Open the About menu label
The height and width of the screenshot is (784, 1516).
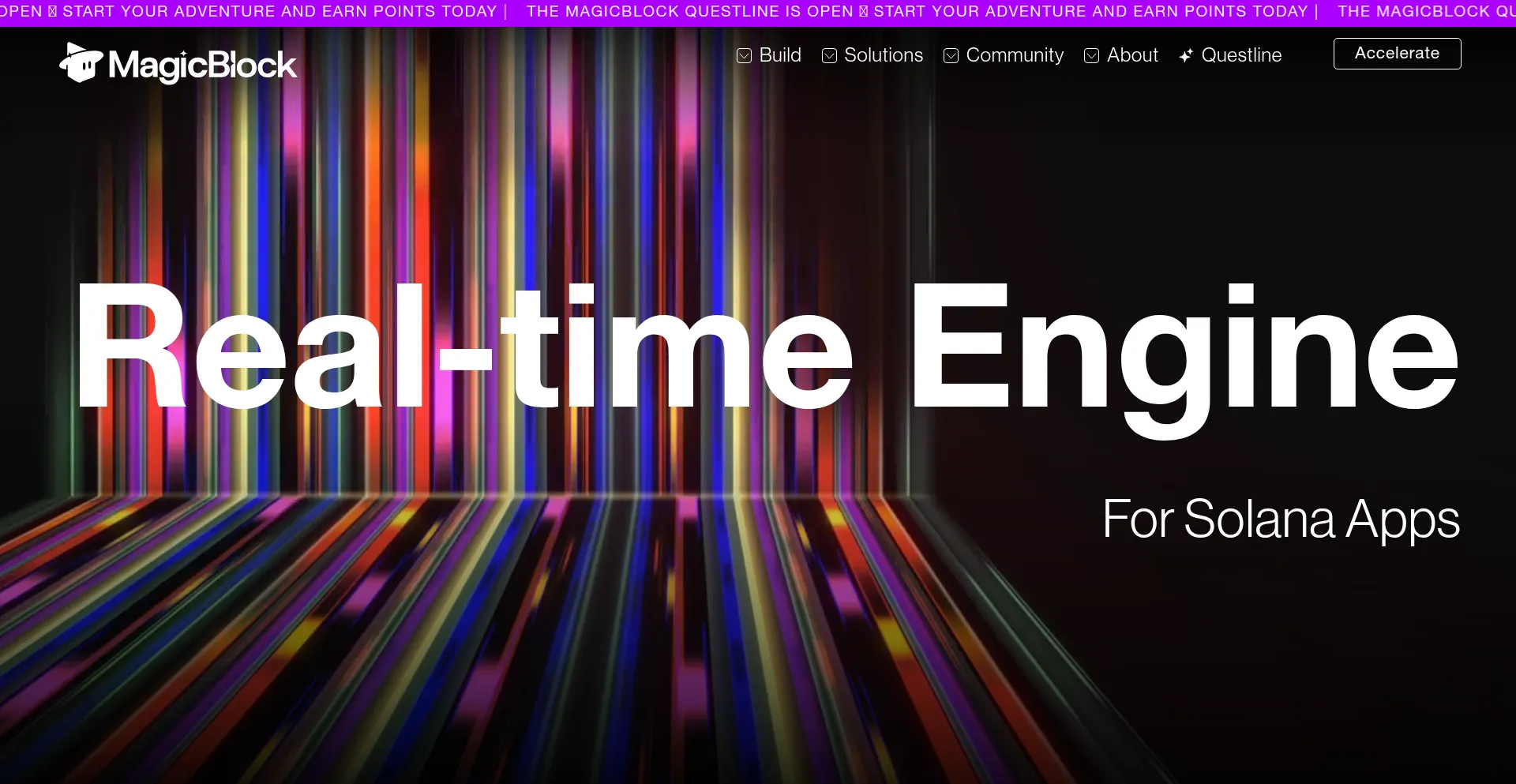1132,55
